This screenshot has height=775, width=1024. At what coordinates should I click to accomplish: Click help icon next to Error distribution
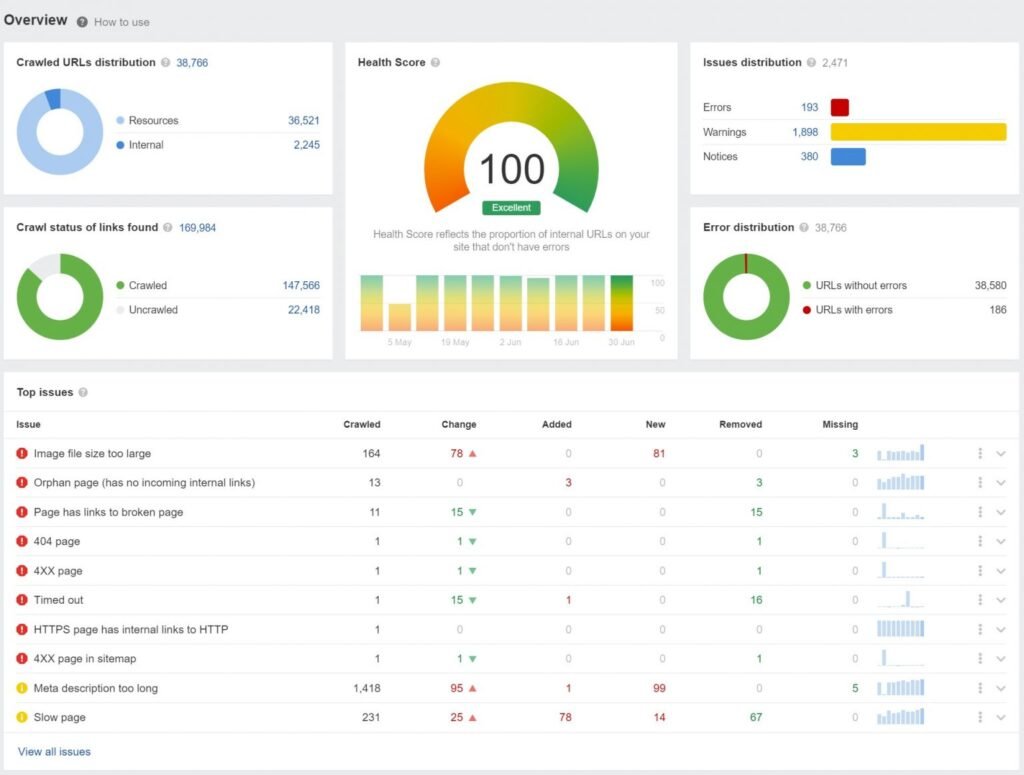coord(804,228)
